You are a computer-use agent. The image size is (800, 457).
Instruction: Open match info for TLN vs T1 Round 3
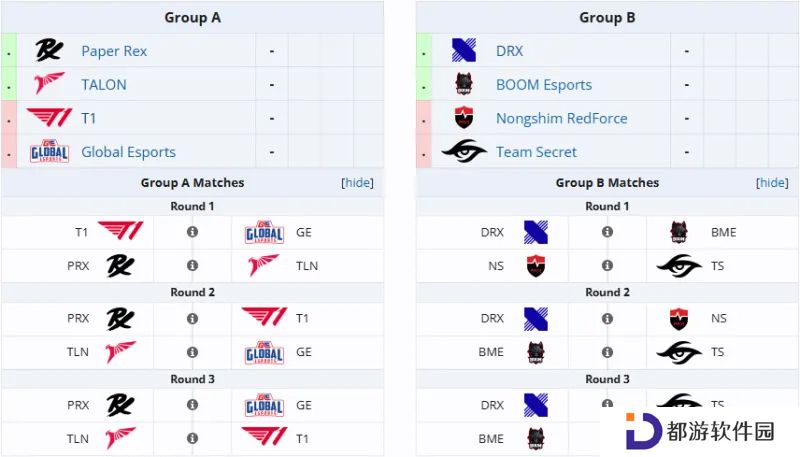point(192,438)
